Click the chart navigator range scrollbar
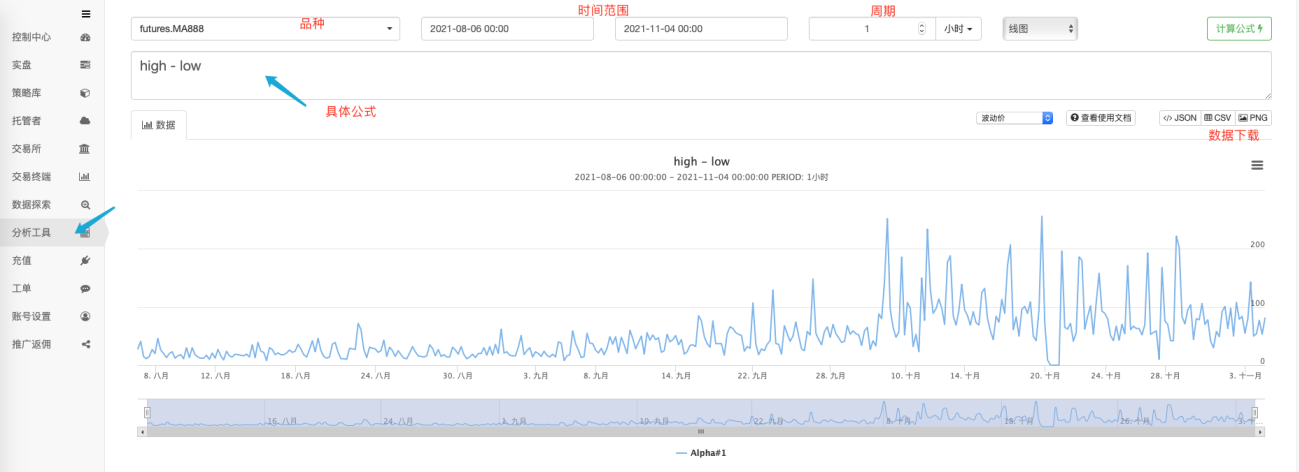The width and height of the screenshot is (1300, 472). click(x=700, y=432)
